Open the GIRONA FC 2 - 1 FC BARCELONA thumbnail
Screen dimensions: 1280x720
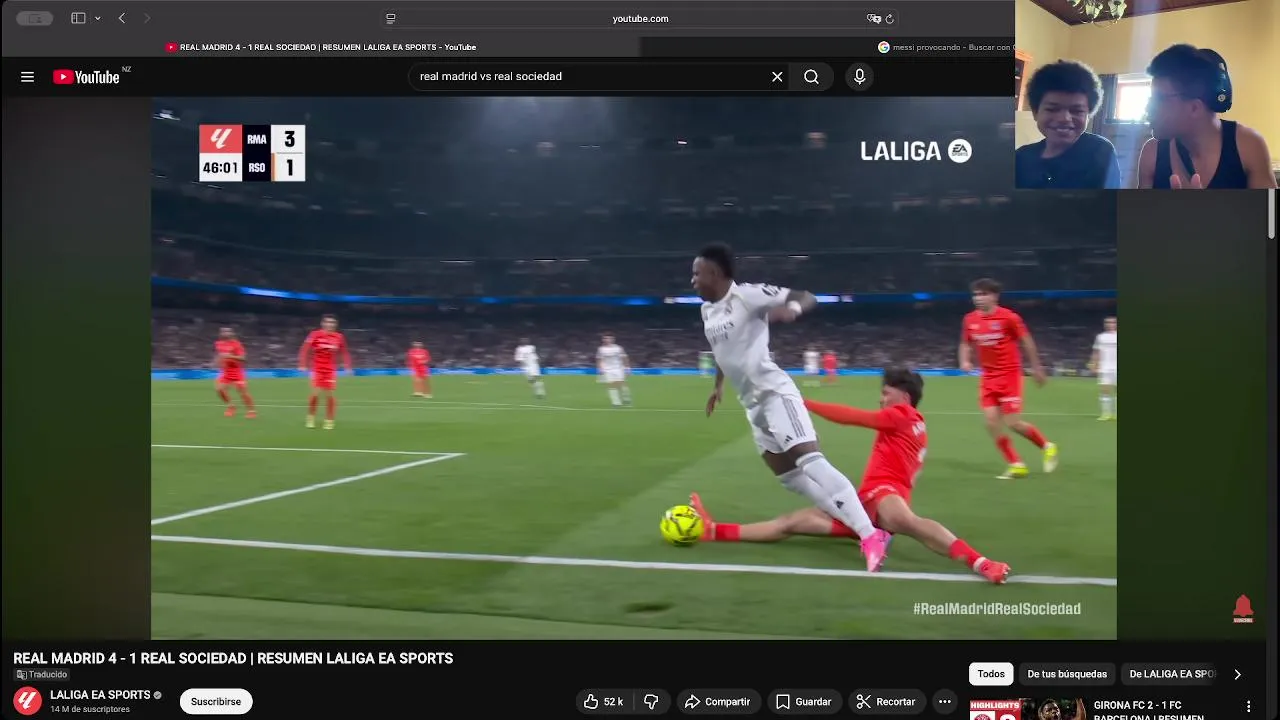click(x=1026, y=709)
